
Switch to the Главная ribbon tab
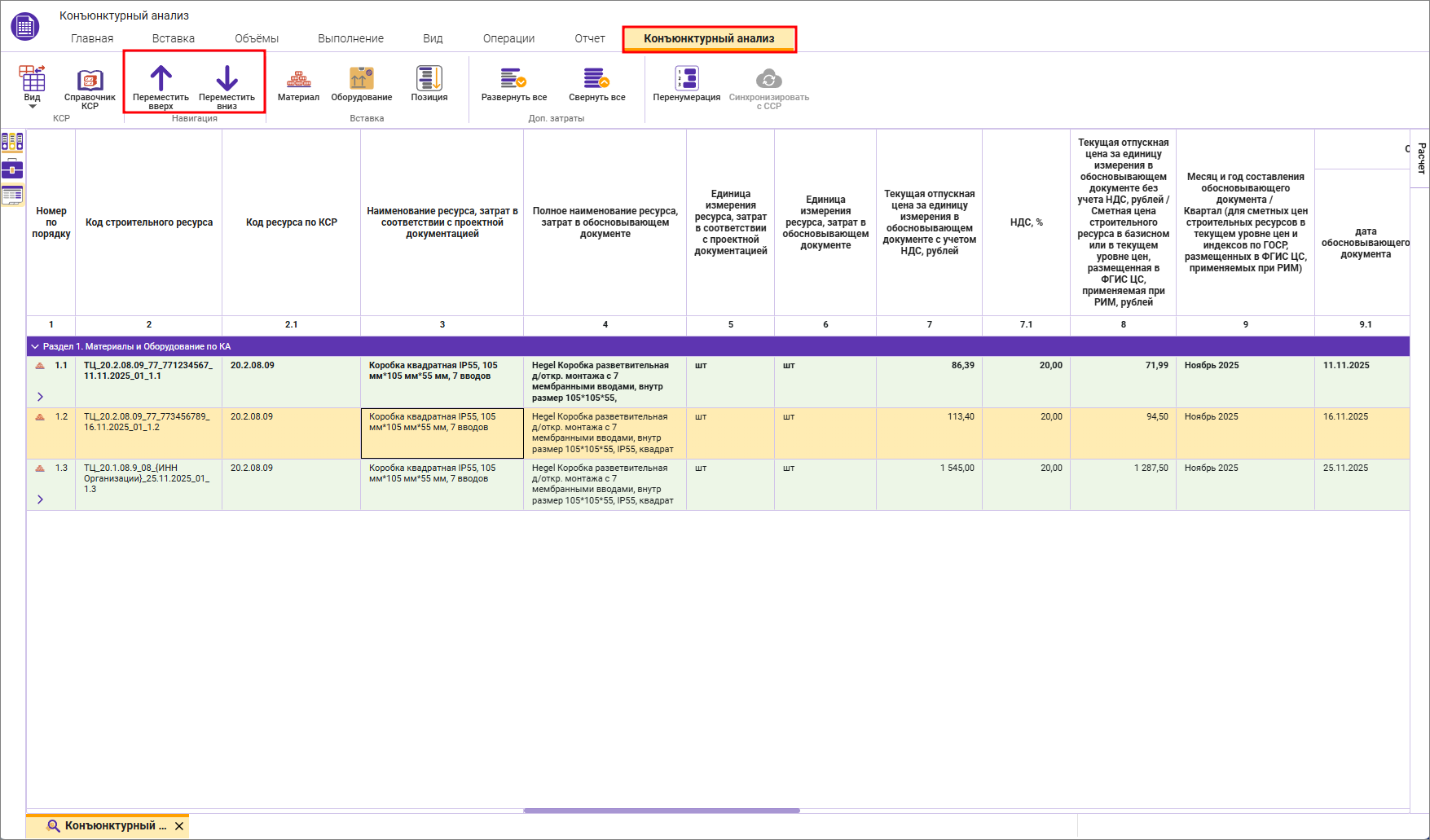click(92, 38)
